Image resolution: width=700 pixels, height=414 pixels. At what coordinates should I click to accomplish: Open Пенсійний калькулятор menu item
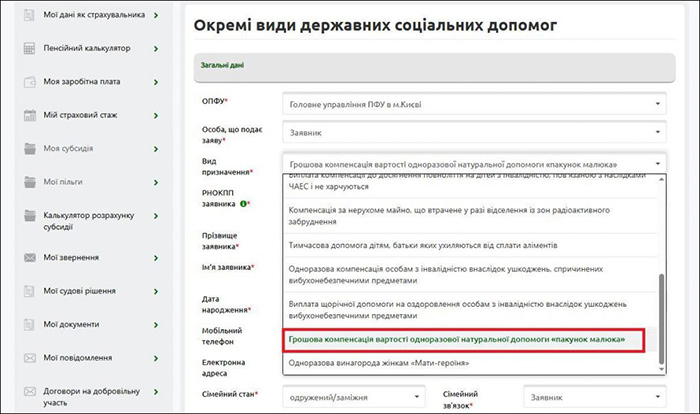click(x=87, y=48)
